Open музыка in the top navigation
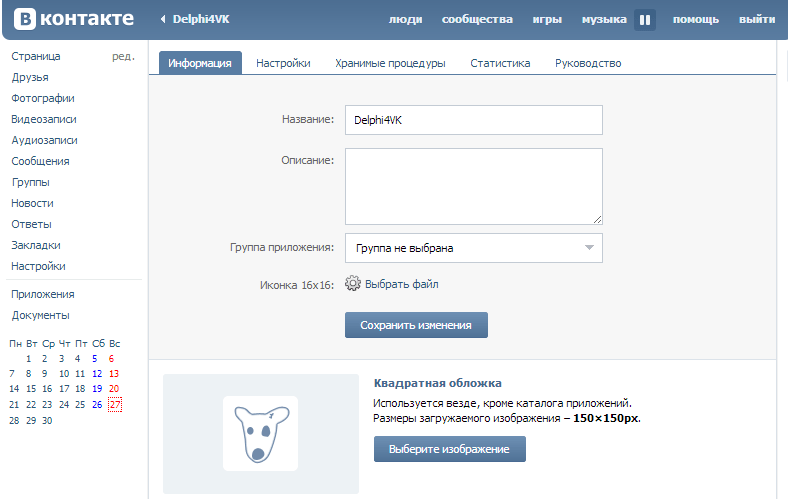 coord(604,19)
